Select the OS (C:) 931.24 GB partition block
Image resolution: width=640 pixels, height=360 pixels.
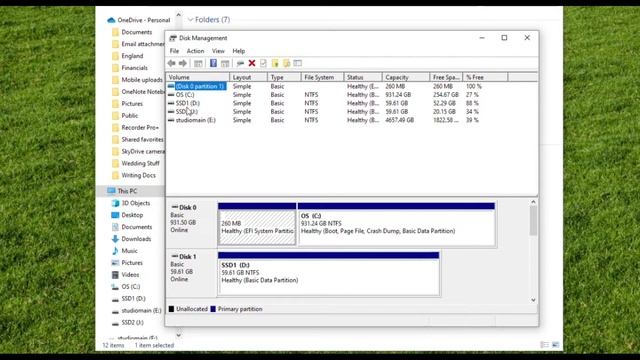tap(396, 224)
